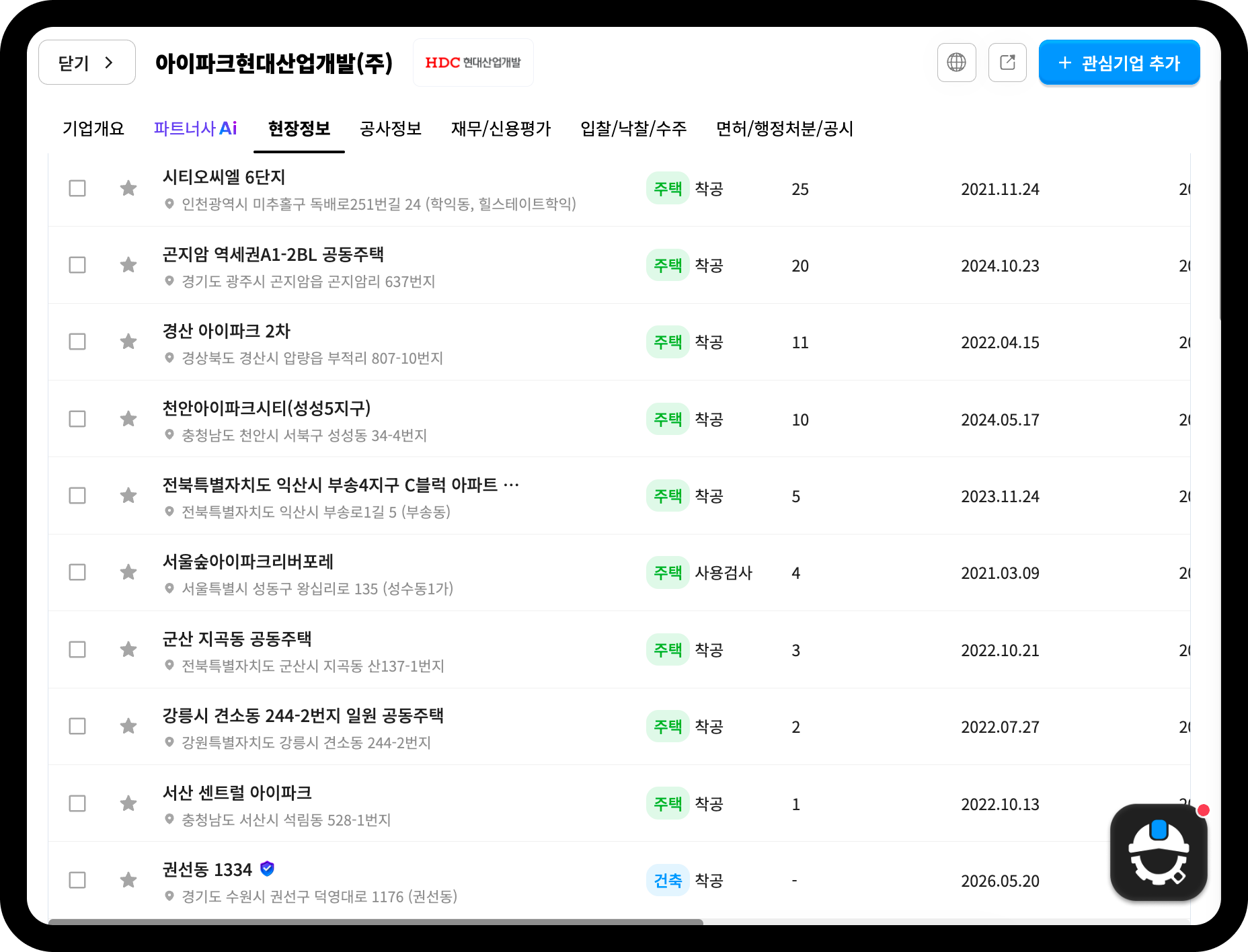Click location pin for 인천광역시 미추홀구 address
Viewport: 1248px width, 952px height.
pyautogui.click(x=169, y=204)
